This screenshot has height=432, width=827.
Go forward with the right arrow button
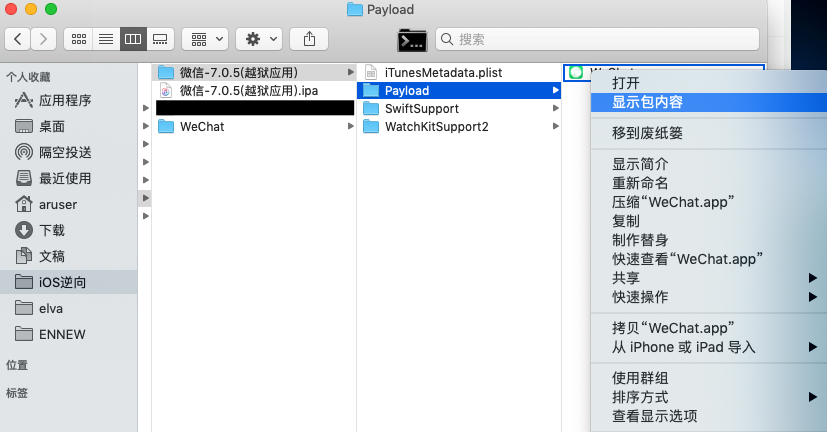click(43, 39)
